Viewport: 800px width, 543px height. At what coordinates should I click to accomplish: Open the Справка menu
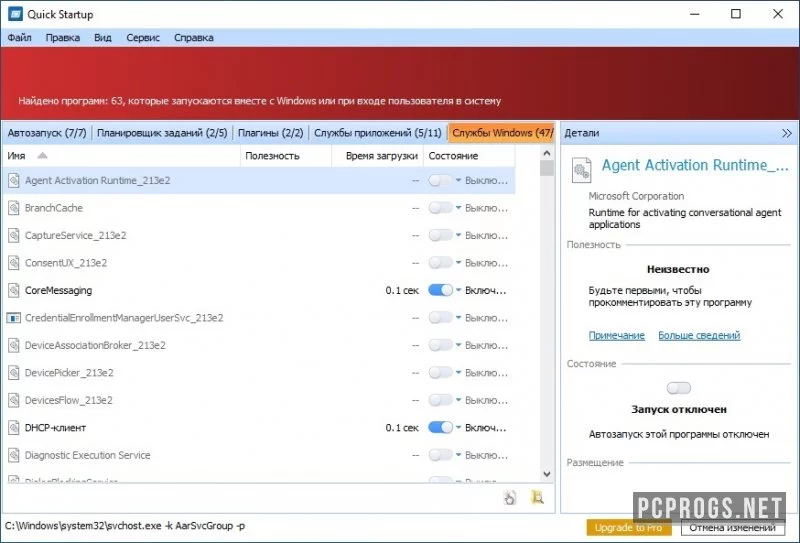pyautogui.click(x=193, y=38)
